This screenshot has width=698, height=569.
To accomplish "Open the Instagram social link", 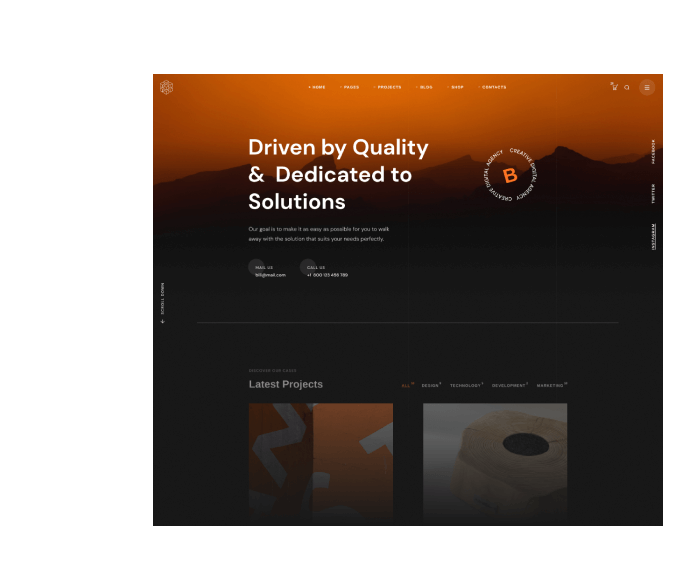I will (654, 237).
